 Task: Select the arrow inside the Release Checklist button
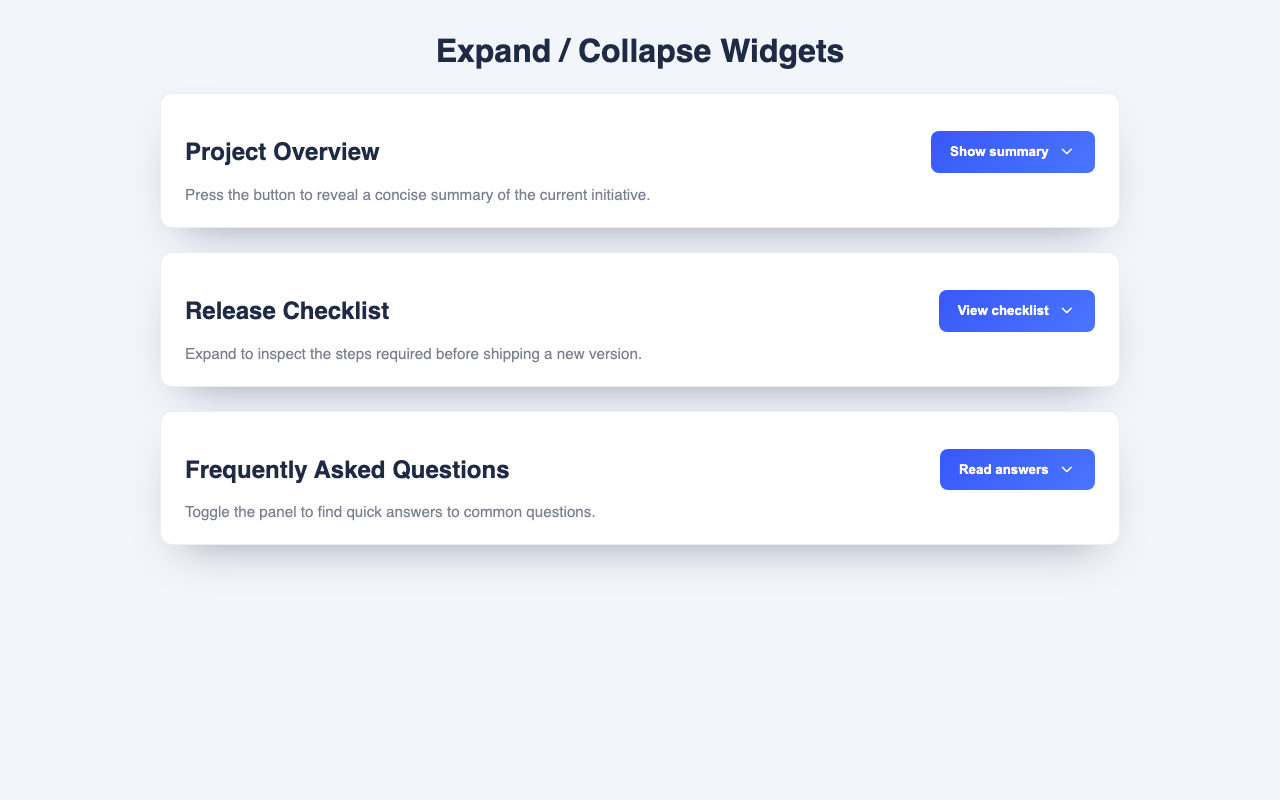click(x=1069, y=311)
